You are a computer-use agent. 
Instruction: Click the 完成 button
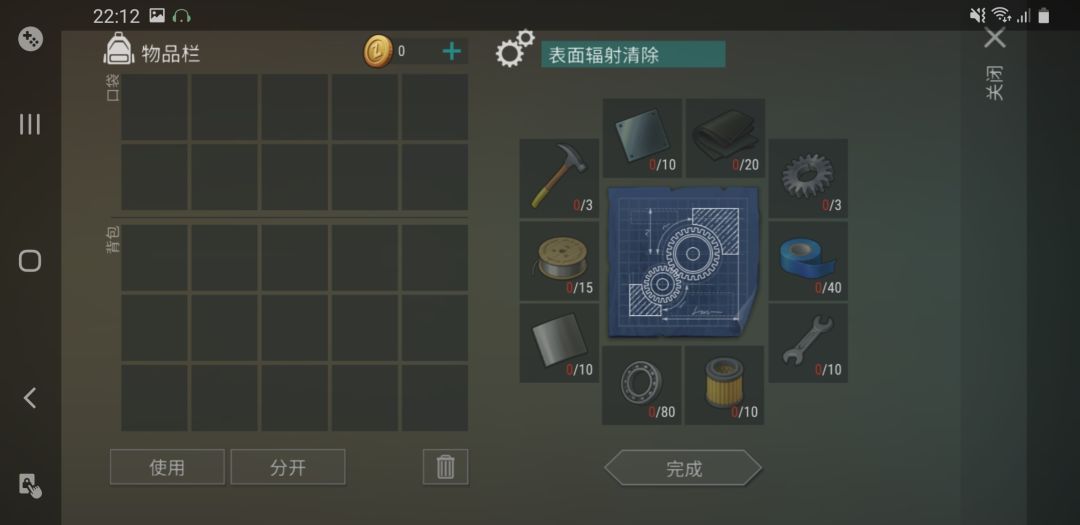click(x=683, y=469)
